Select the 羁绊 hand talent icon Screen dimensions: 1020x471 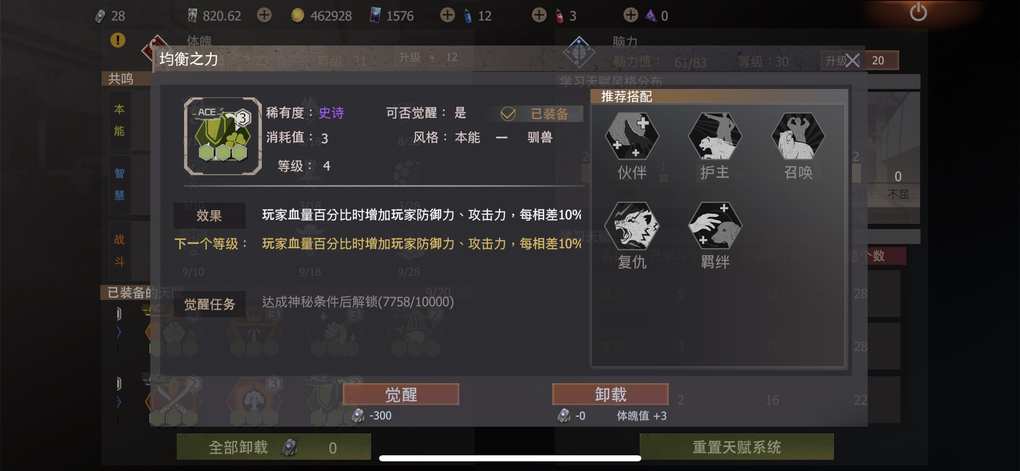[x=715, y=226]
